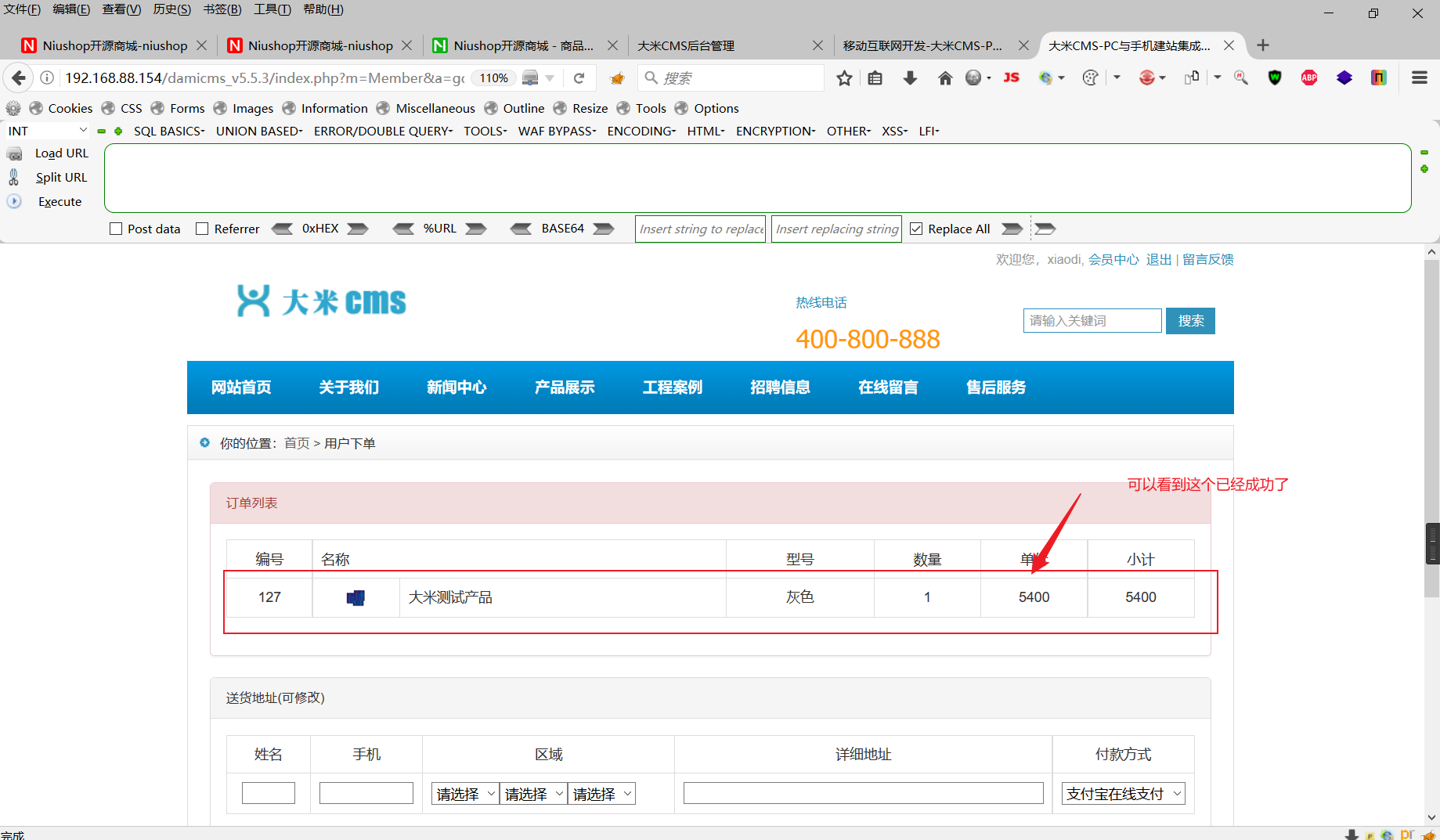The height and width of the screenshot is (840, 1440).
Task: Open the 会员中心 link
Action: pyautogui.click(x=1113, y=260)
